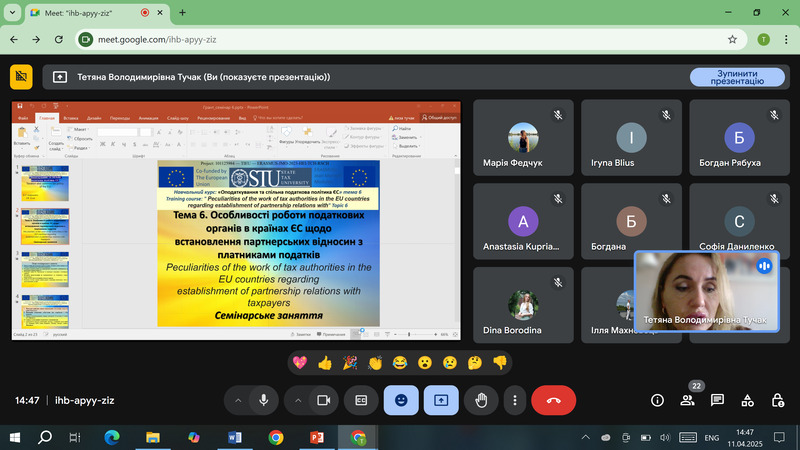Open the activities panel
The height and width of the screenshot is (450, 800).
747,401
